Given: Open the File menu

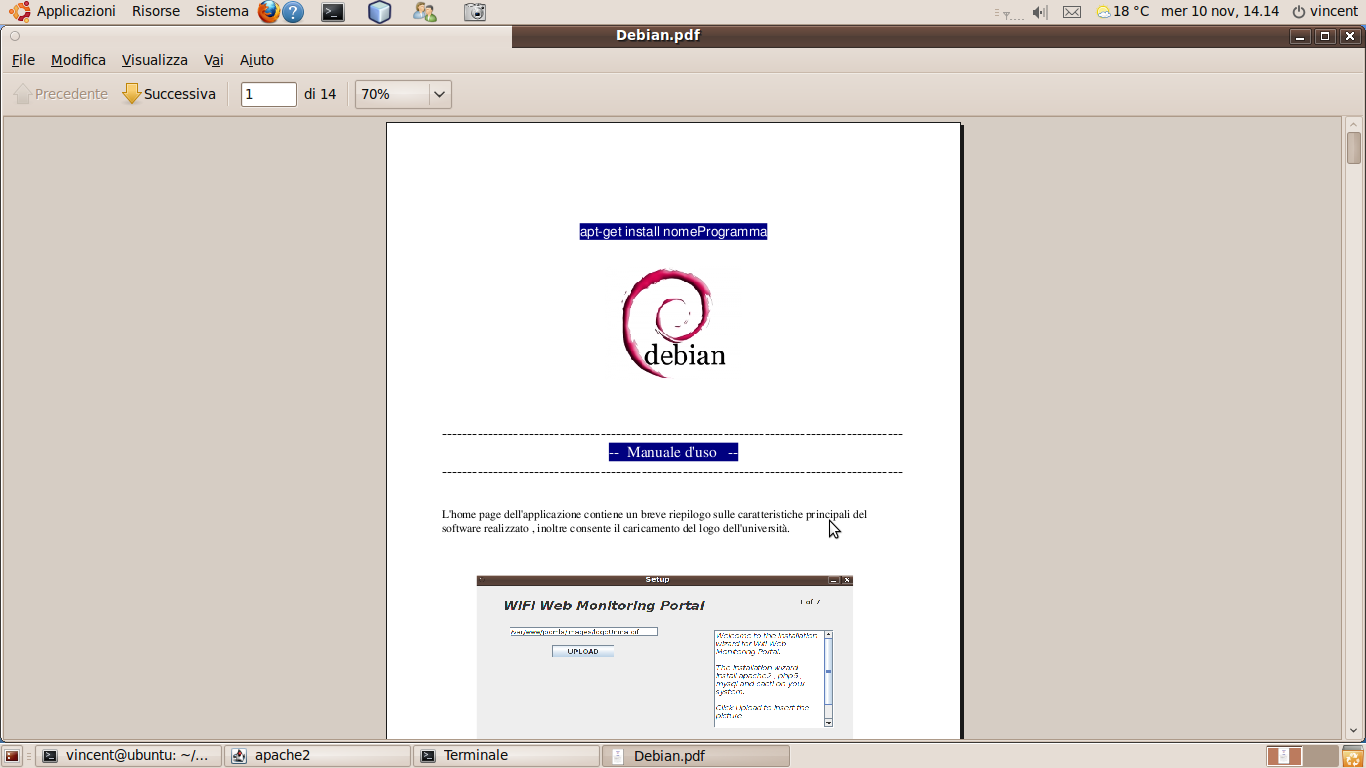Looking at the screenshot, I should [23, 60].
